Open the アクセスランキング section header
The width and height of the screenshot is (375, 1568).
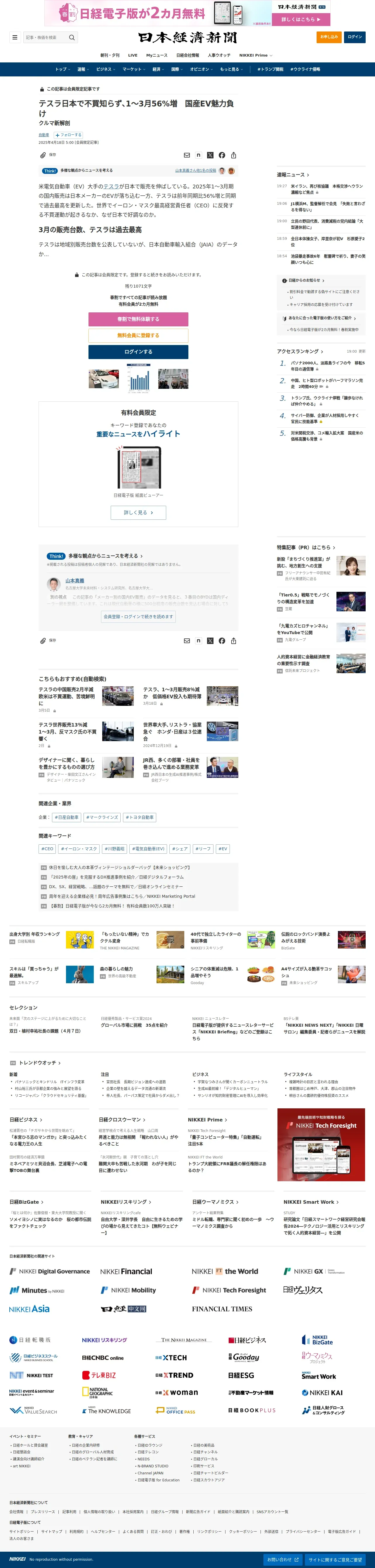coord(300,351)
